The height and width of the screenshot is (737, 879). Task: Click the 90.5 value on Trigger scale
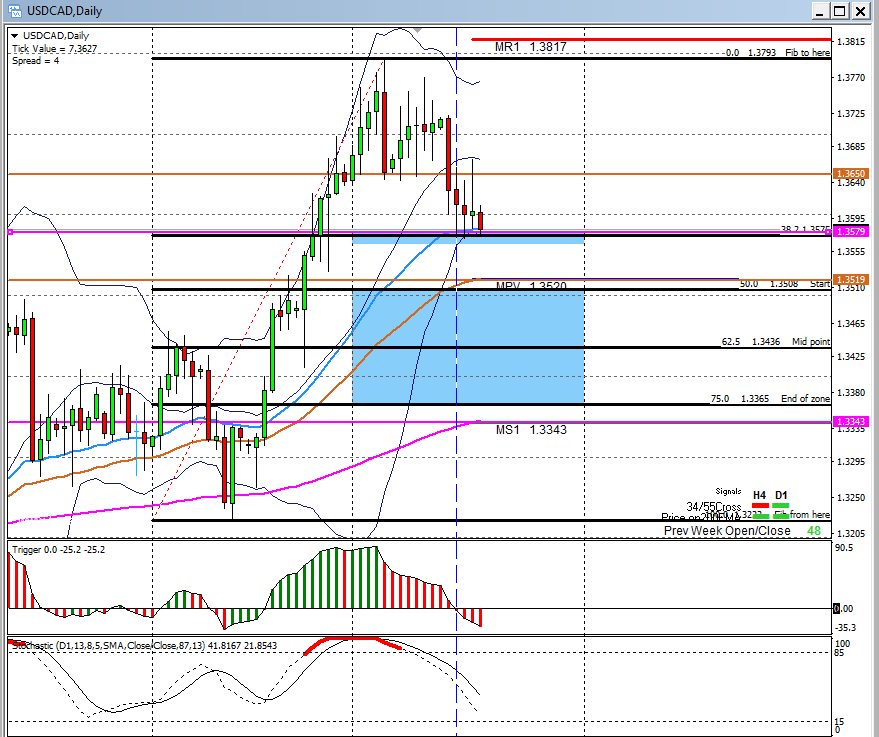(x=844, y=548)
